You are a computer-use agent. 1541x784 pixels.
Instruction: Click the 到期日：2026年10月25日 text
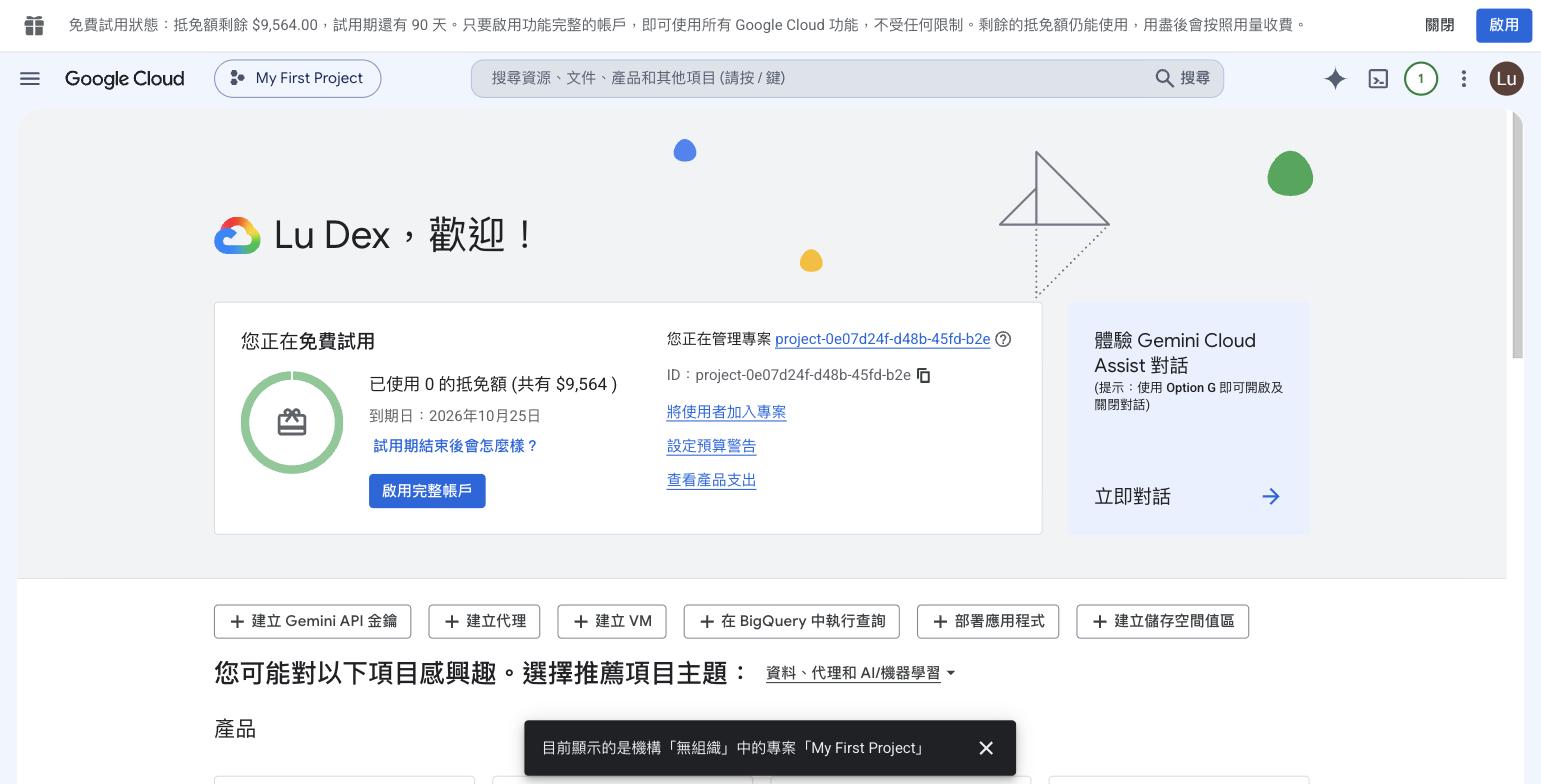[x=455, y=416]
